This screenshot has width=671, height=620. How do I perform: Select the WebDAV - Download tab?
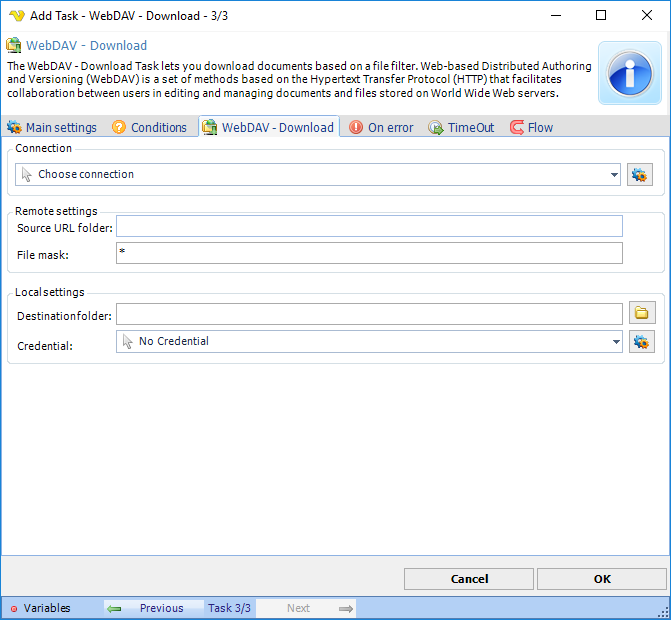[269, 127]
